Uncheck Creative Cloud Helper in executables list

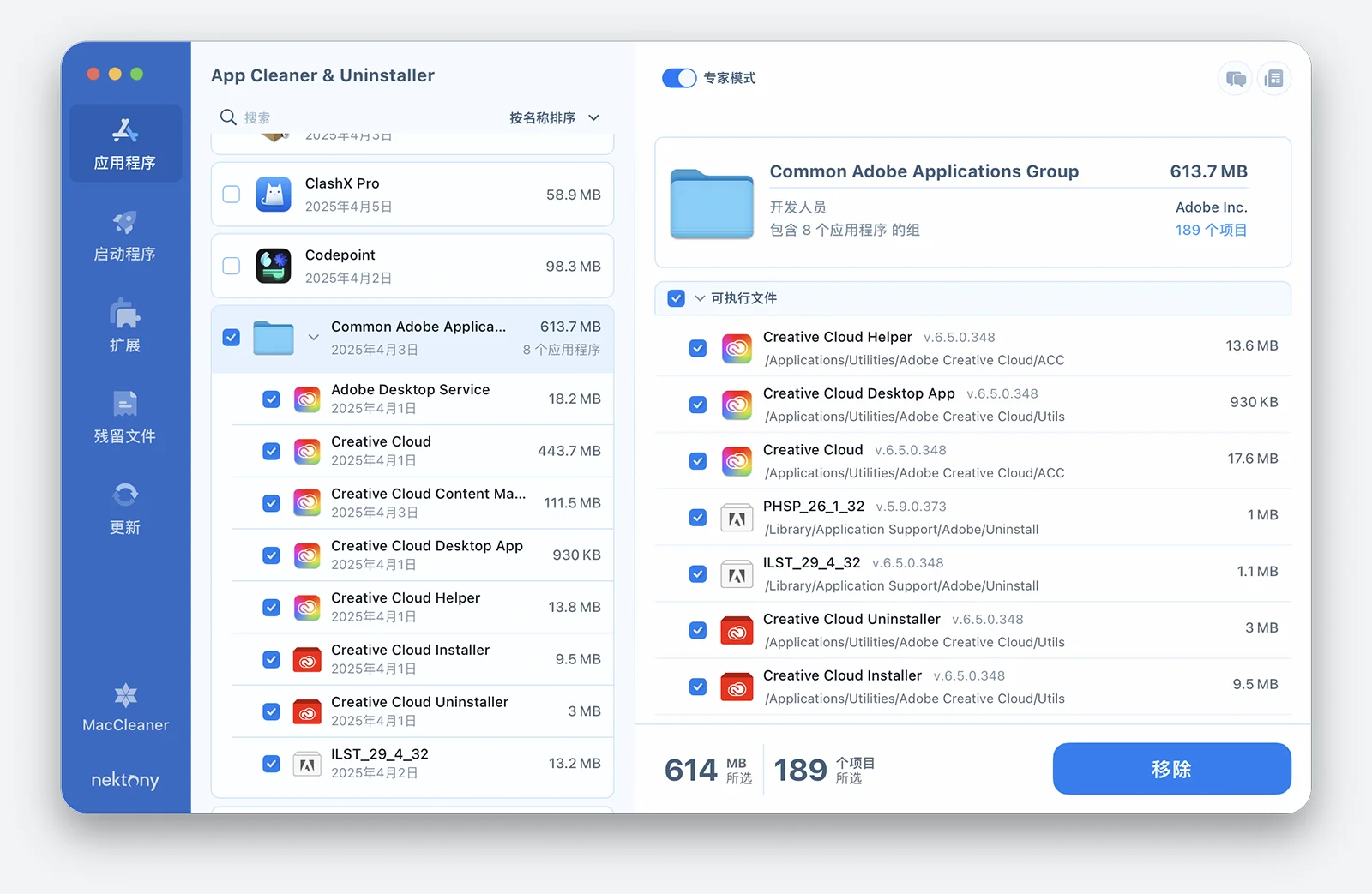pyautogui.click(x=698, y=348)
